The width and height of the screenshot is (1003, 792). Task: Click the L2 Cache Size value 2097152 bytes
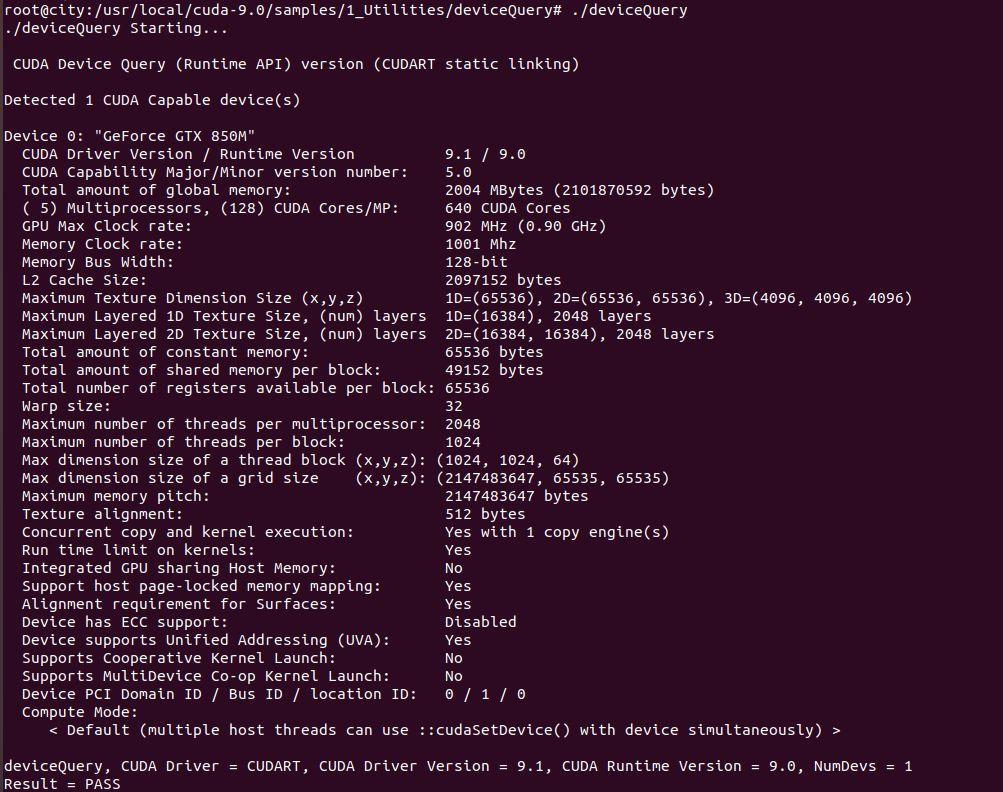point(503,280)
